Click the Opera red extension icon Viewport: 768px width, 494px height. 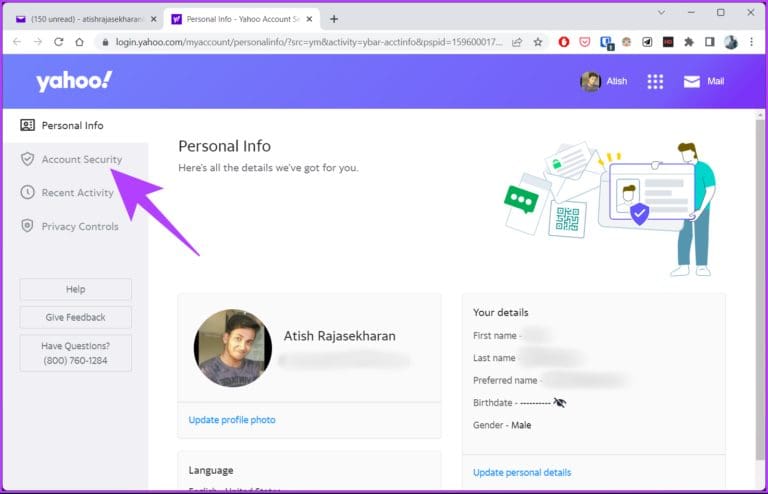coord(564,42)
